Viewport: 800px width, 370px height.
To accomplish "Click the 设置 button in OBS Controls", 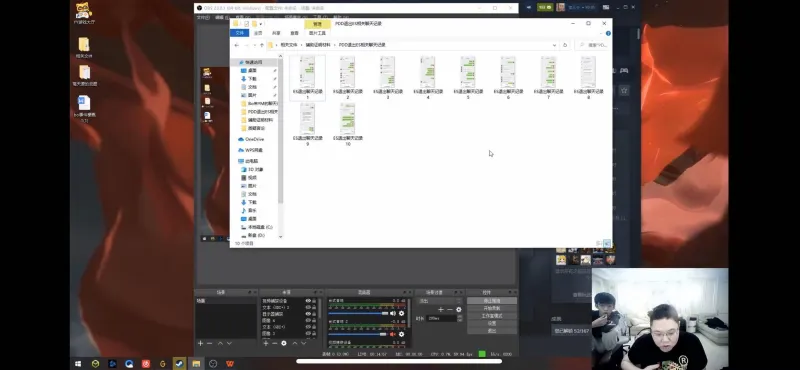I will 492,323.
